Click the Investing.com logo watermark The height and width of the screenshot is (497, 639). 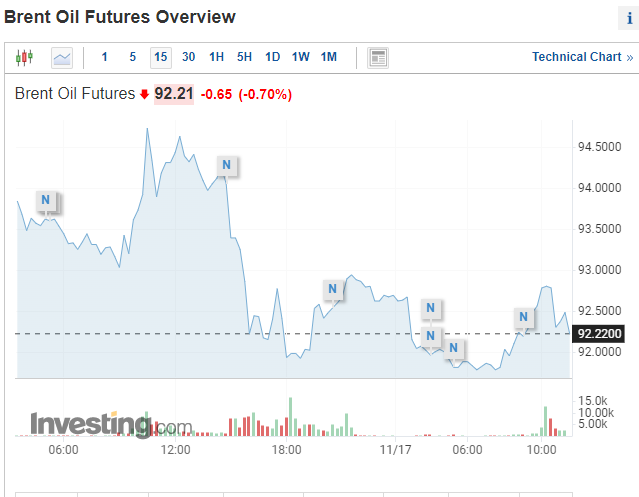110,425
